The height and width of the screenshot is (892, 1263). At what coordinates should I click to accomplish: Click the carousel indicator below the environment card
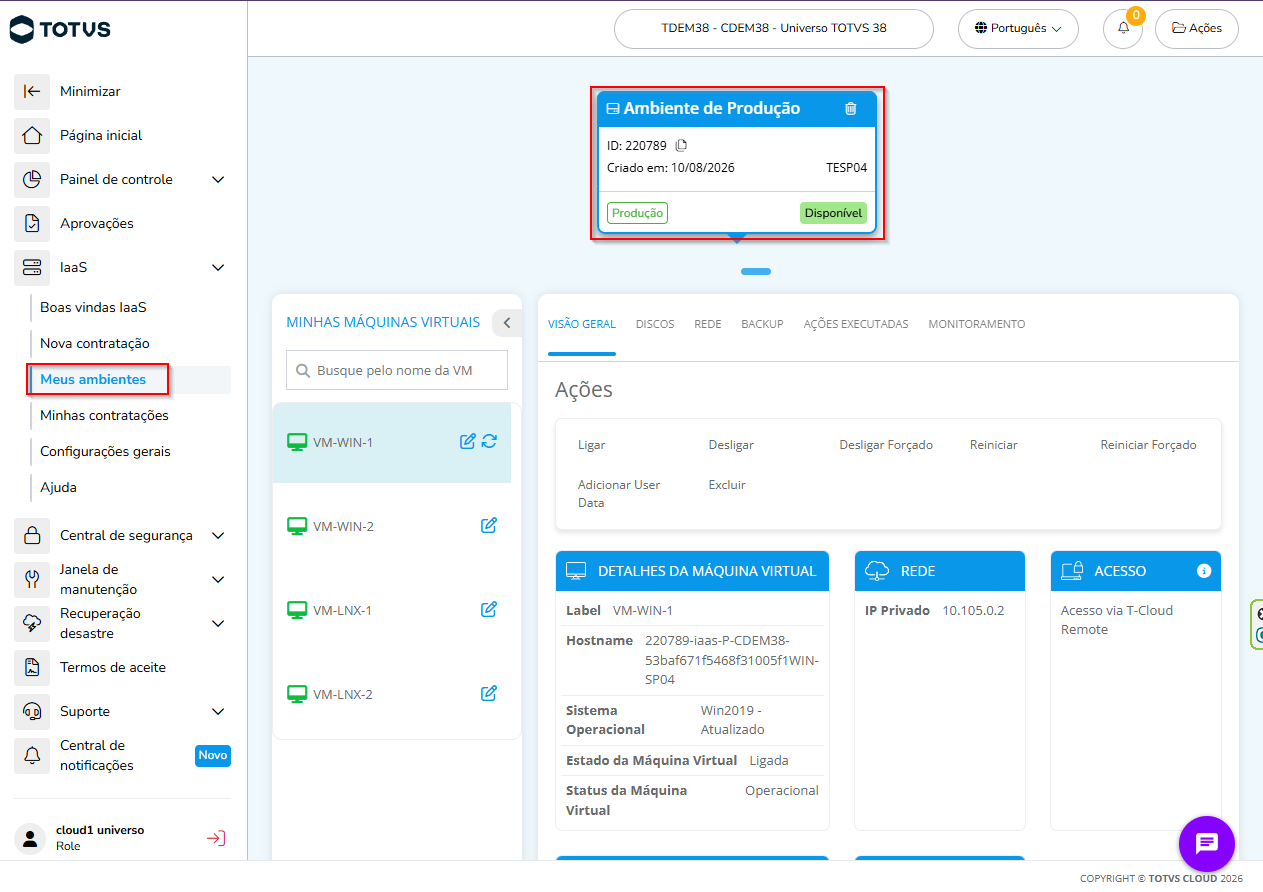coord(756,271)
